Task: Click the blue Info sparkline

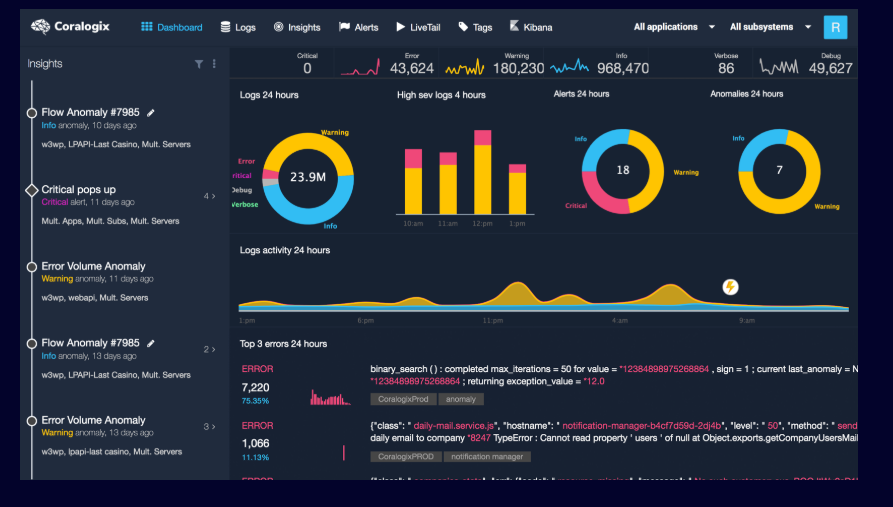Action: coord(570,67)
